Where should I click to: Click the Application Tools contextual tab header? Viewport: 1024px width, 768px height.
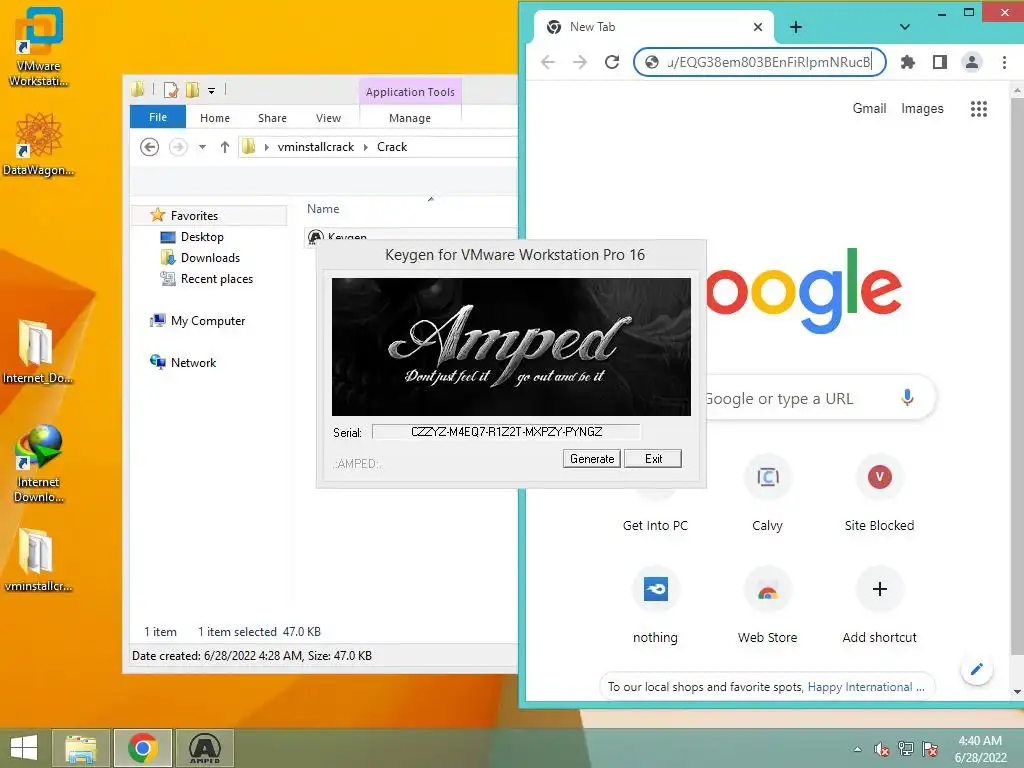click(410, 92)
